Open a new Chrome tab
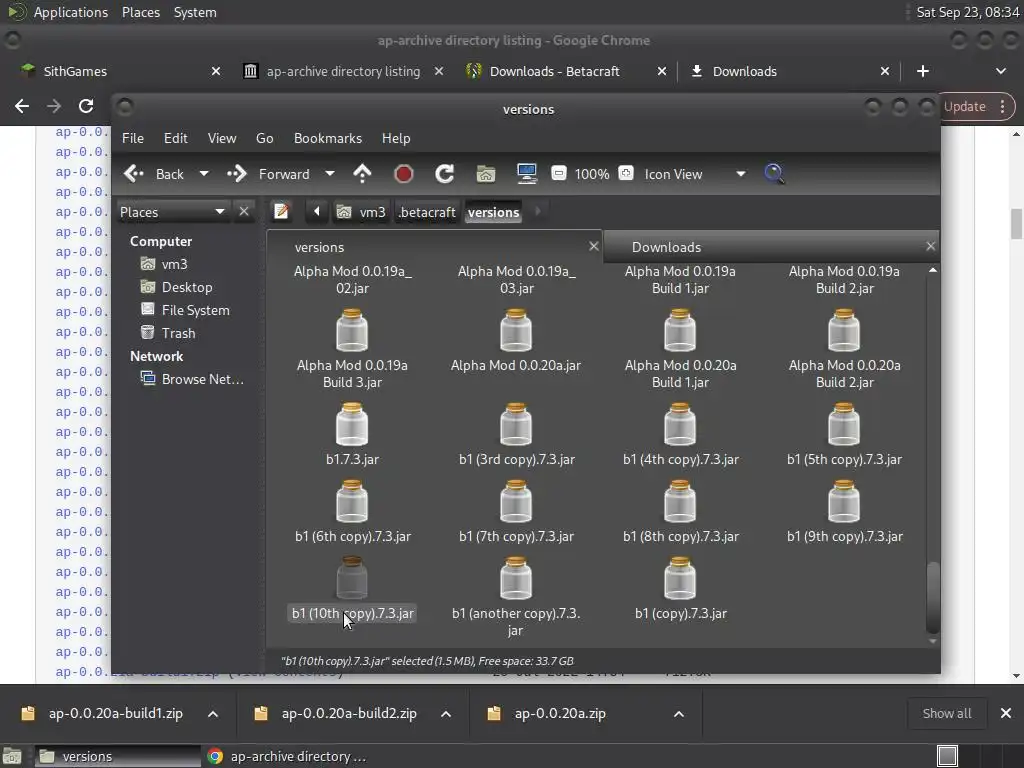Image resolution: width=1024 pixels, height=768 pixels. coord(922,71)
